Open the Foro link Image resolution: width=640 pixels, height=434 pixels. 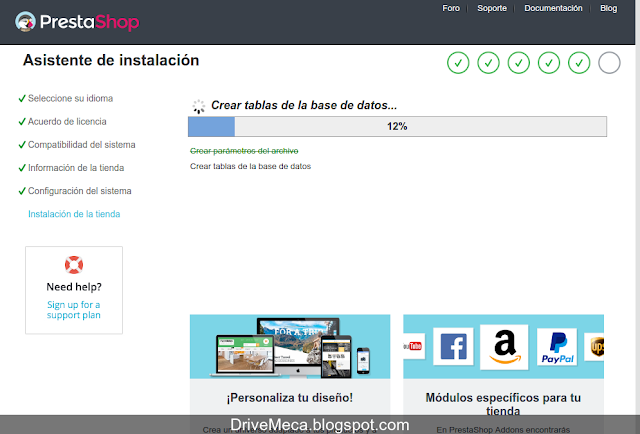(x=451, y=8)
